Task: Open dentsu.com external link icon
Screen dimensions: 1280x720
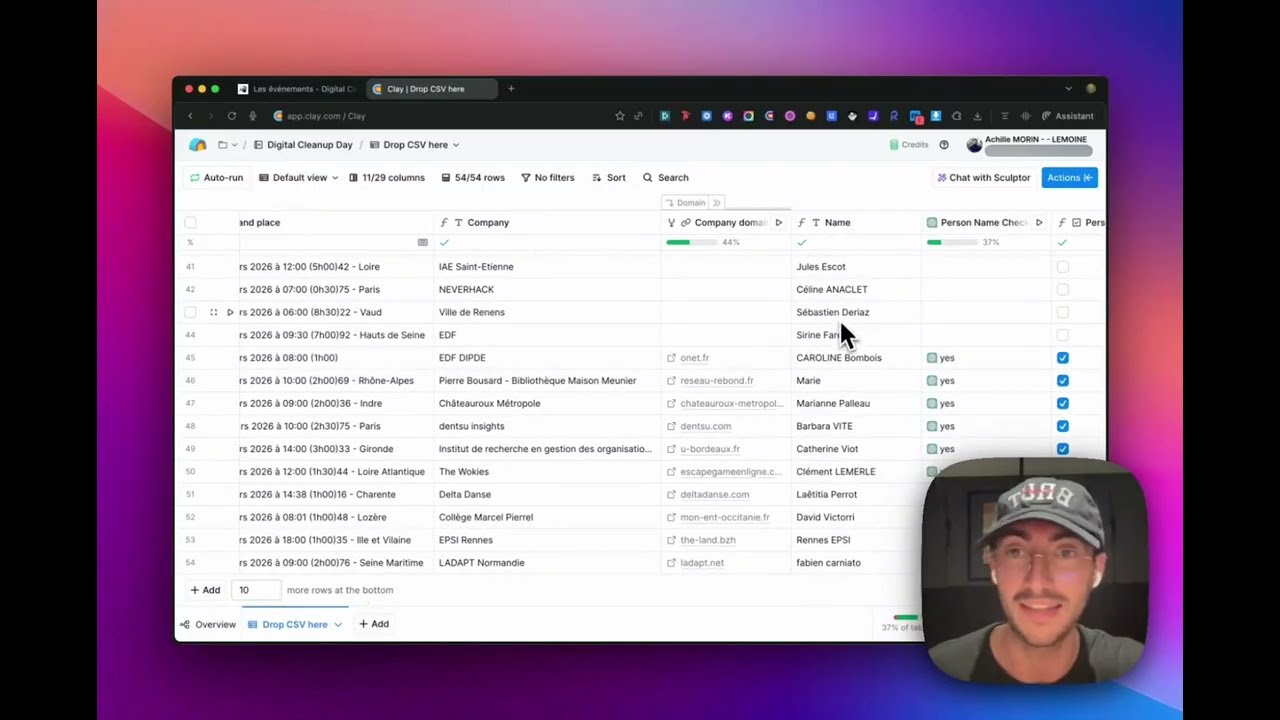Action: pos(672,426)
